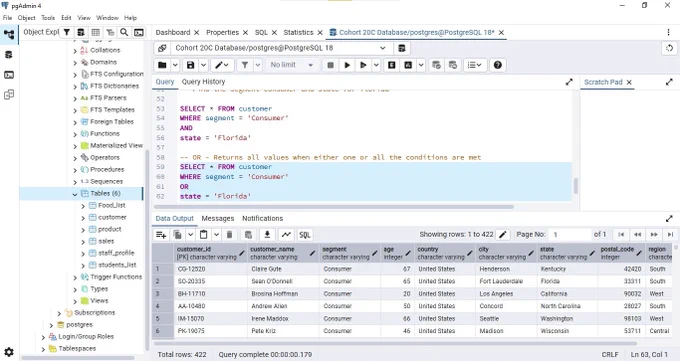Image resolution: width=680 pixels, height=361 pixels.
Task: Open the Filter options dropdown arrow
Action: (x=258, y=65)
